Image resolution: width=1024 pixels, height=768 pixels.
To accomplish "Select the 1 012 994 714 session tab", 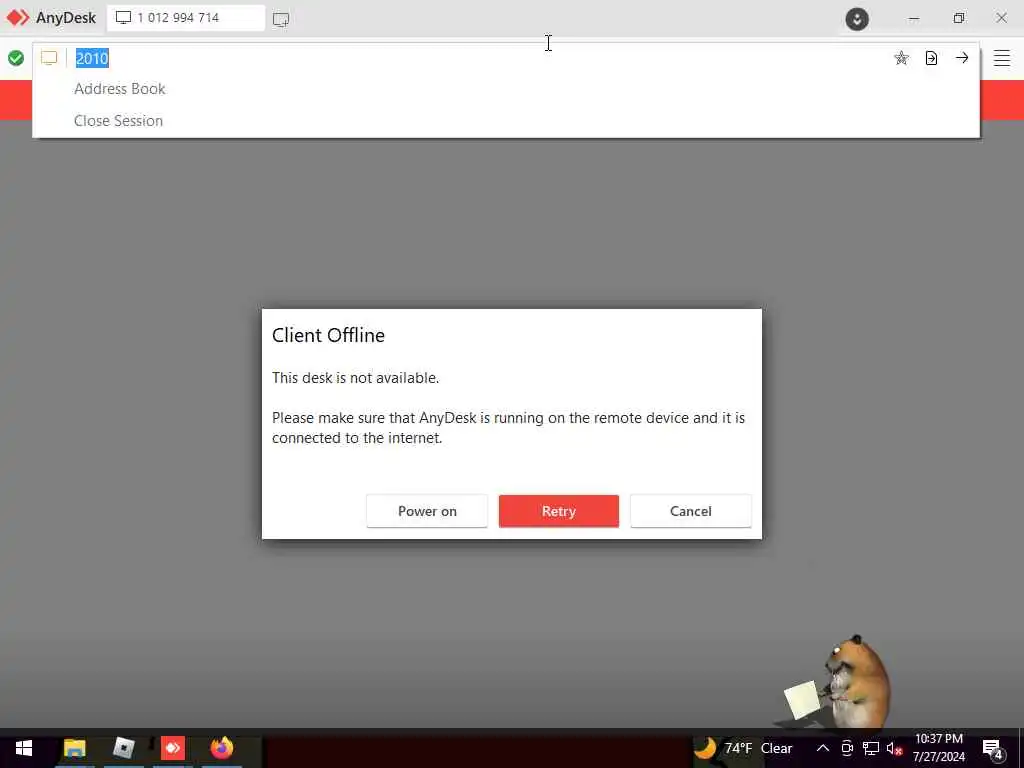I will pos(186,18).
